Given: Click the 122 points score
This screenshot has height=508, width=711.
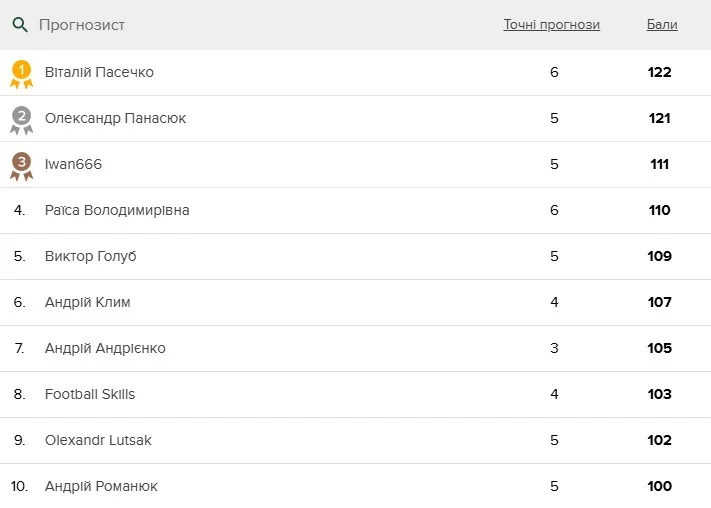Looking at the screenshot, I should (x=659, y=72).
